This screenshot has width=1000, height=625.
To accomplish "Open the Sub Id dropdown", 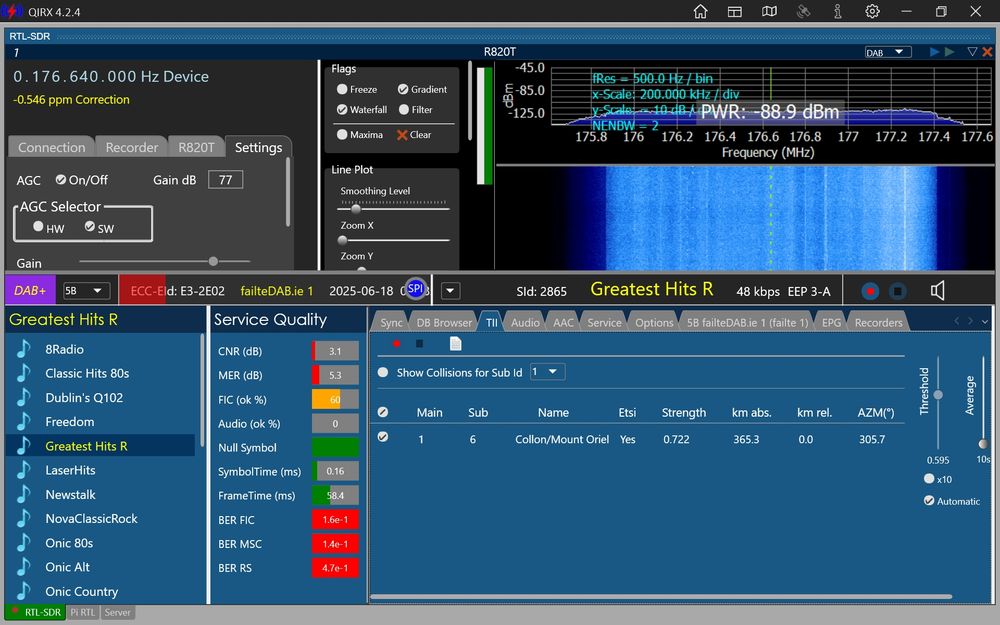I will coord(547,372).
